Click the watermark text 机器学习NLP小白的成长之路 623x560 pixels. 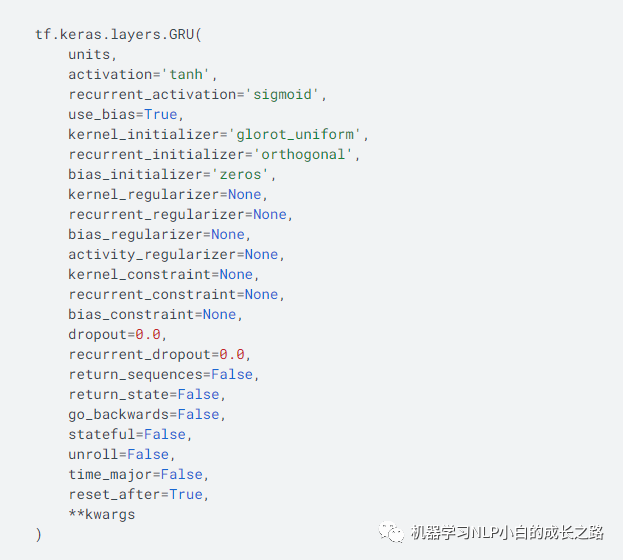pos(507,533)
